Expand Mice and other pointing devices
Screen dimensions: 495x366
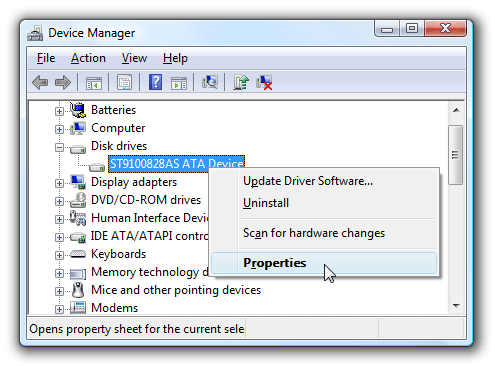pyautogui.click(x=59, y=291)
